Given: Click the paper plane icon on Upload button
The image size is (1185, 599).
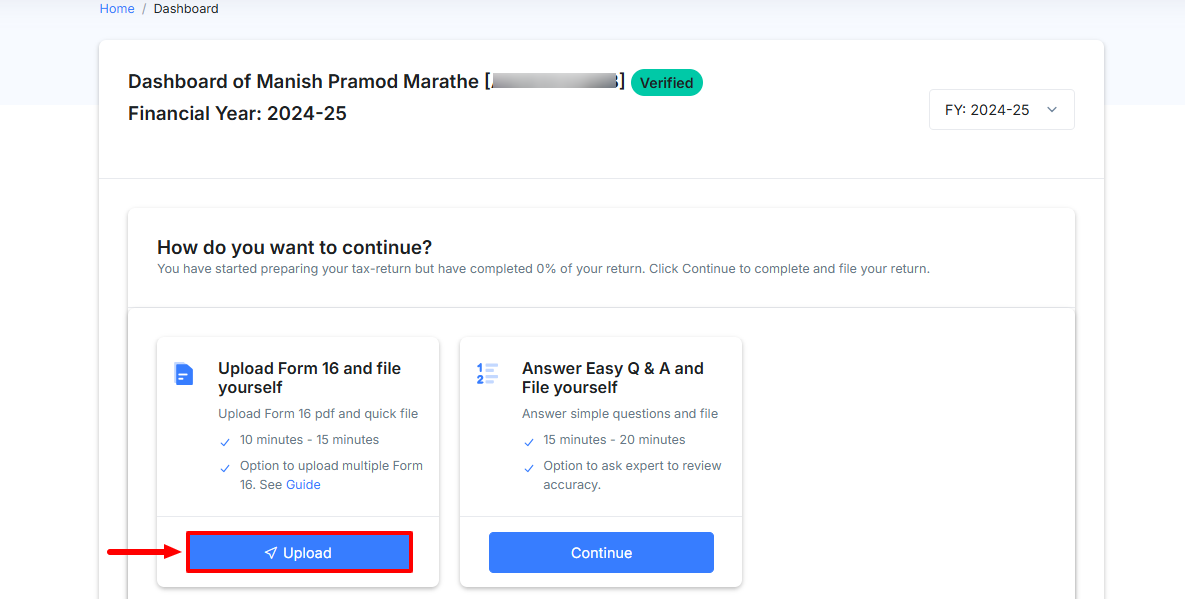Looking at the screenshot, I should click(271, 553).
